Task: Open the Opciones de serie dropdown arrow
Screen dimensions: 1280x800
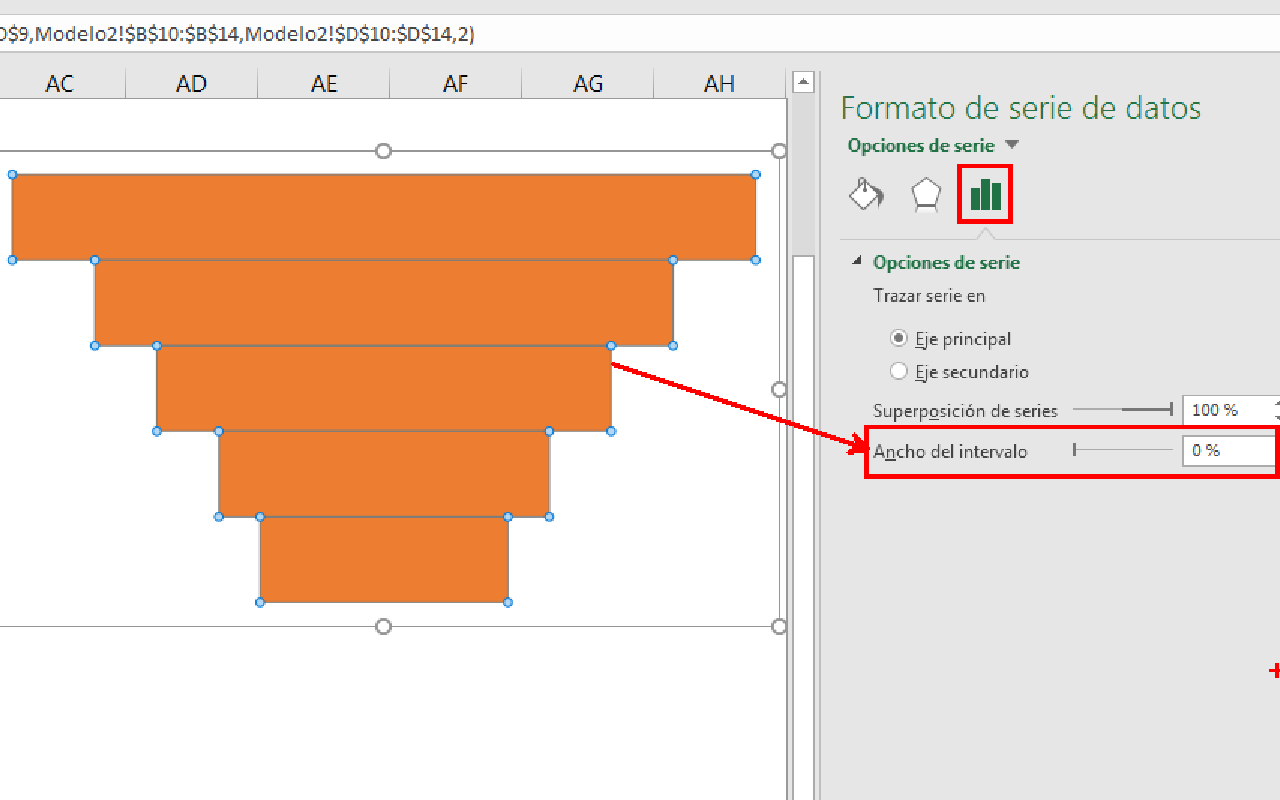Action: point(1012,146)
